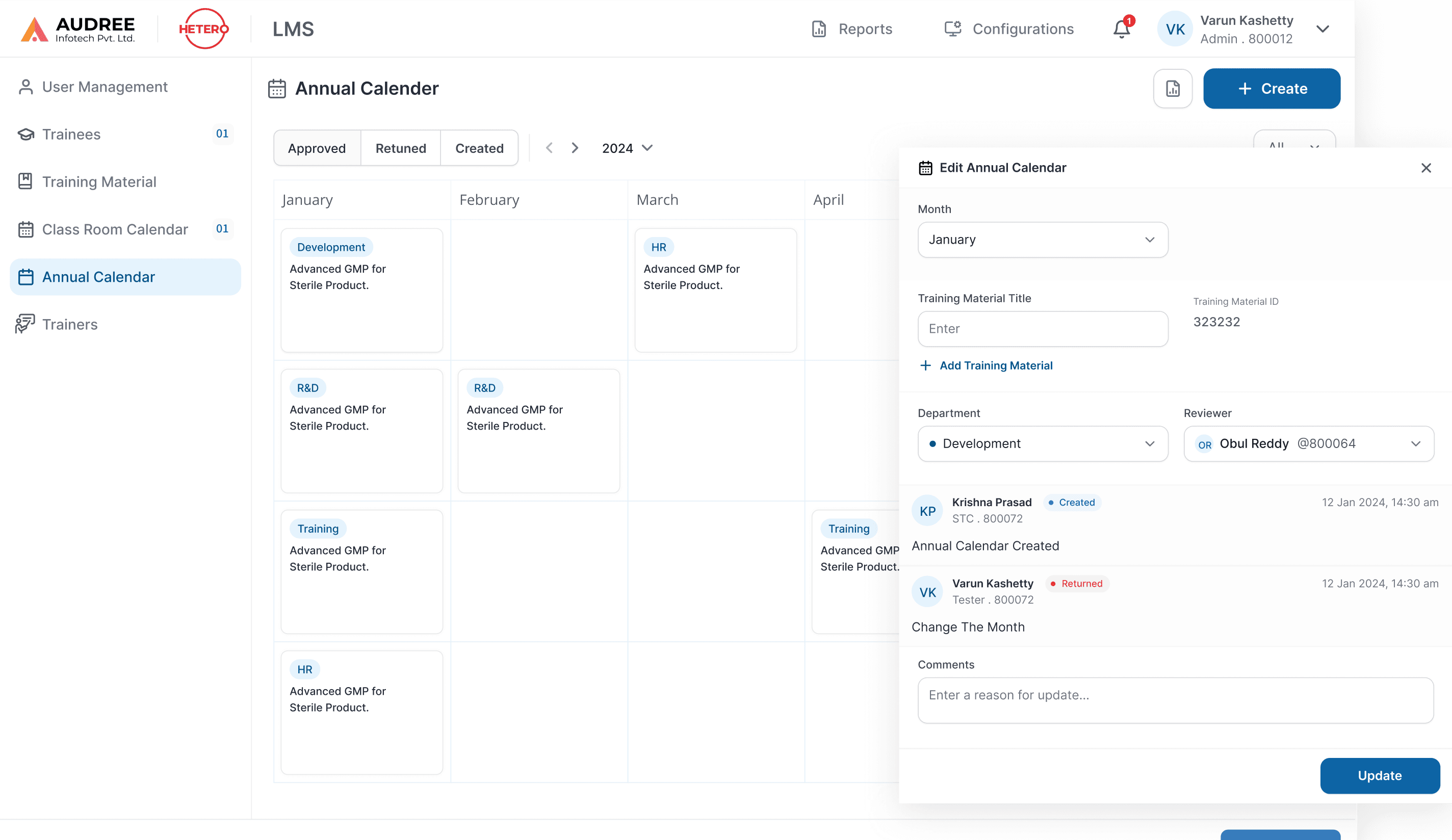Open the Reviewer dropdown showing Obul Reddy
Image resolution: width=1452 pixels, height=840 pixels.
tap(1308, 443)
